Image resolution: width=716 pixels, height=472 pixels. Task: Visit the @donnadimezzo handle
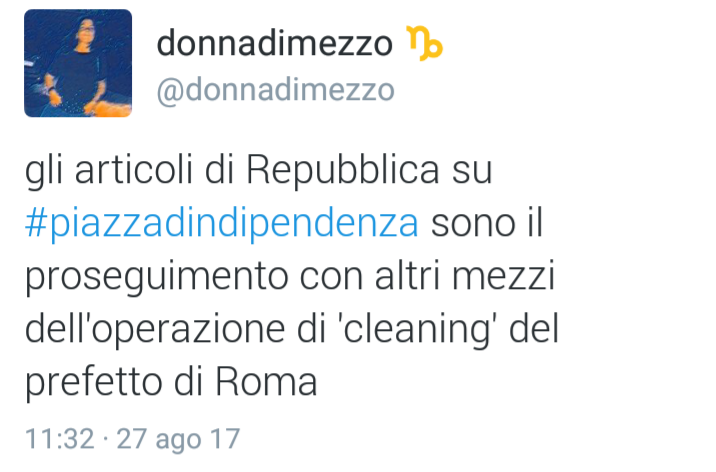tap(275, 90)
